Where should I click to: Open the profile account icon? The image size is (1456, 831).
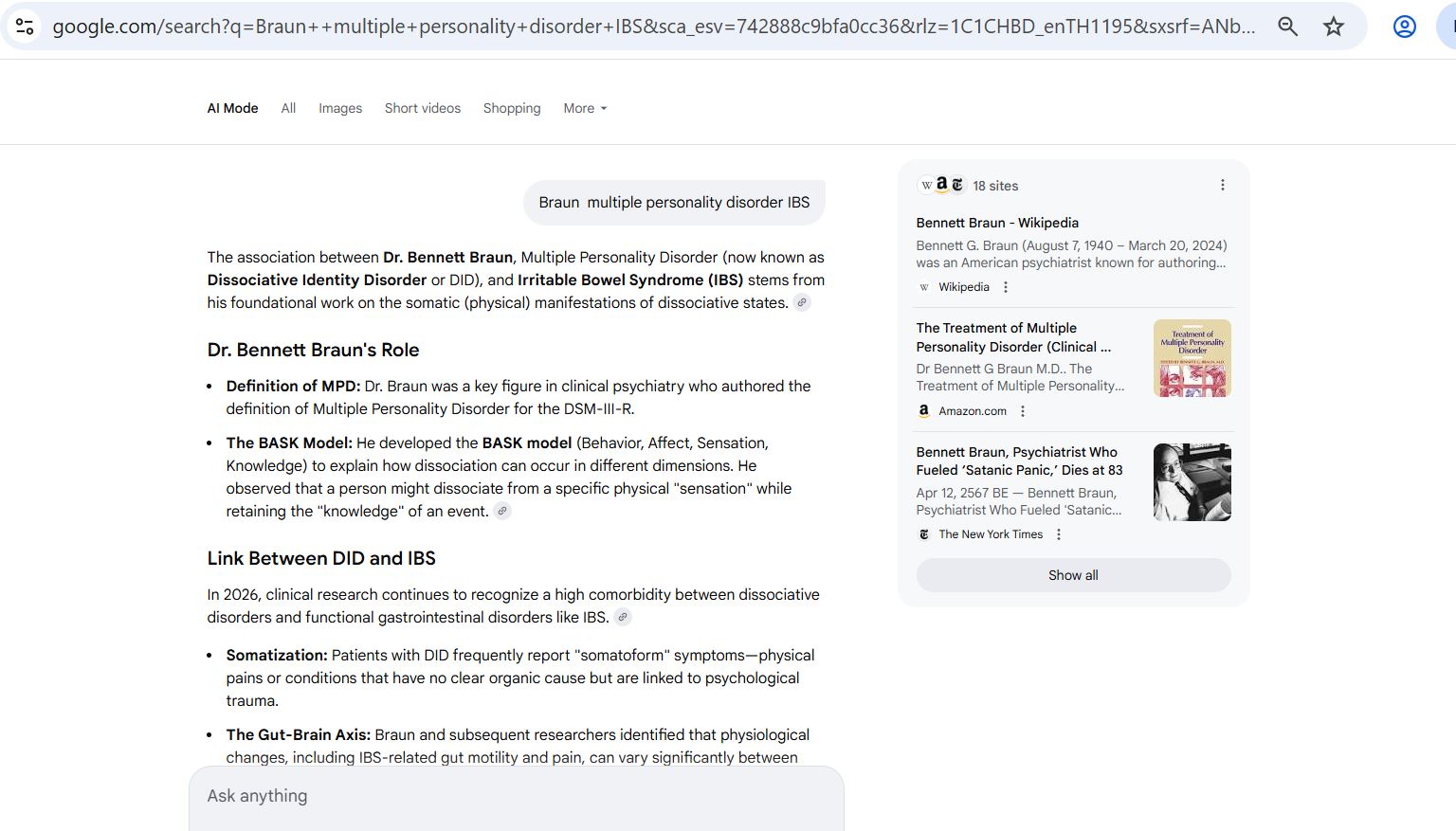[x=1404, y=27]
